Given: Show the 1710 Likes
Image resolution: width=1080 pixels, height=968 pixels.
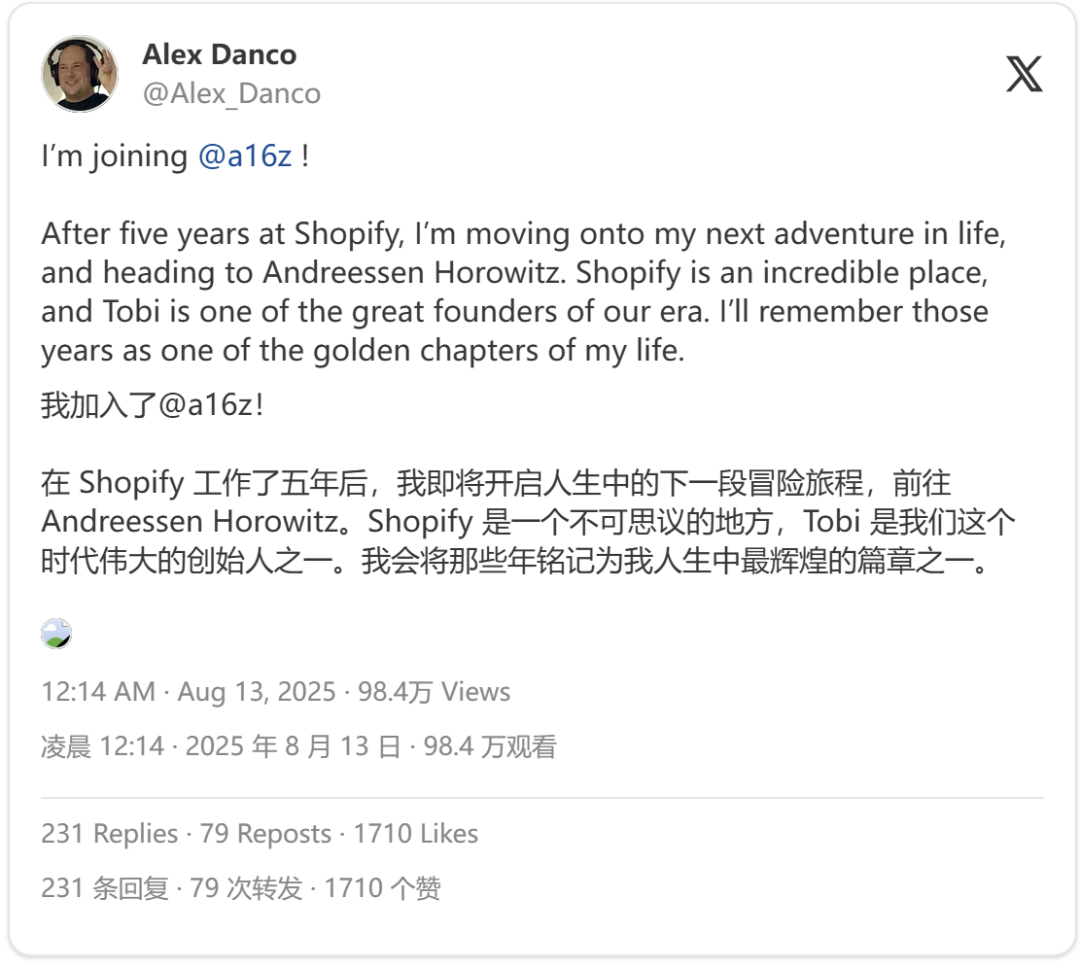Looking at the screenshot, I should point(415,834).
